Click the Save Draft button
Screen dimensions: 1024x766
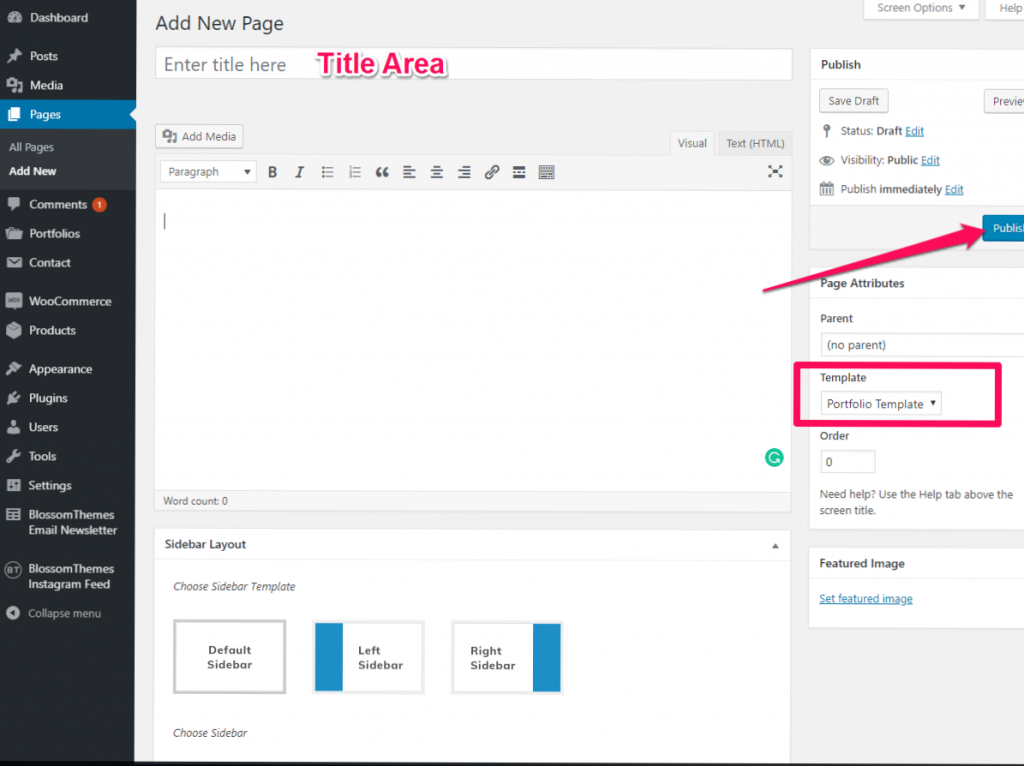pos(853,100)
